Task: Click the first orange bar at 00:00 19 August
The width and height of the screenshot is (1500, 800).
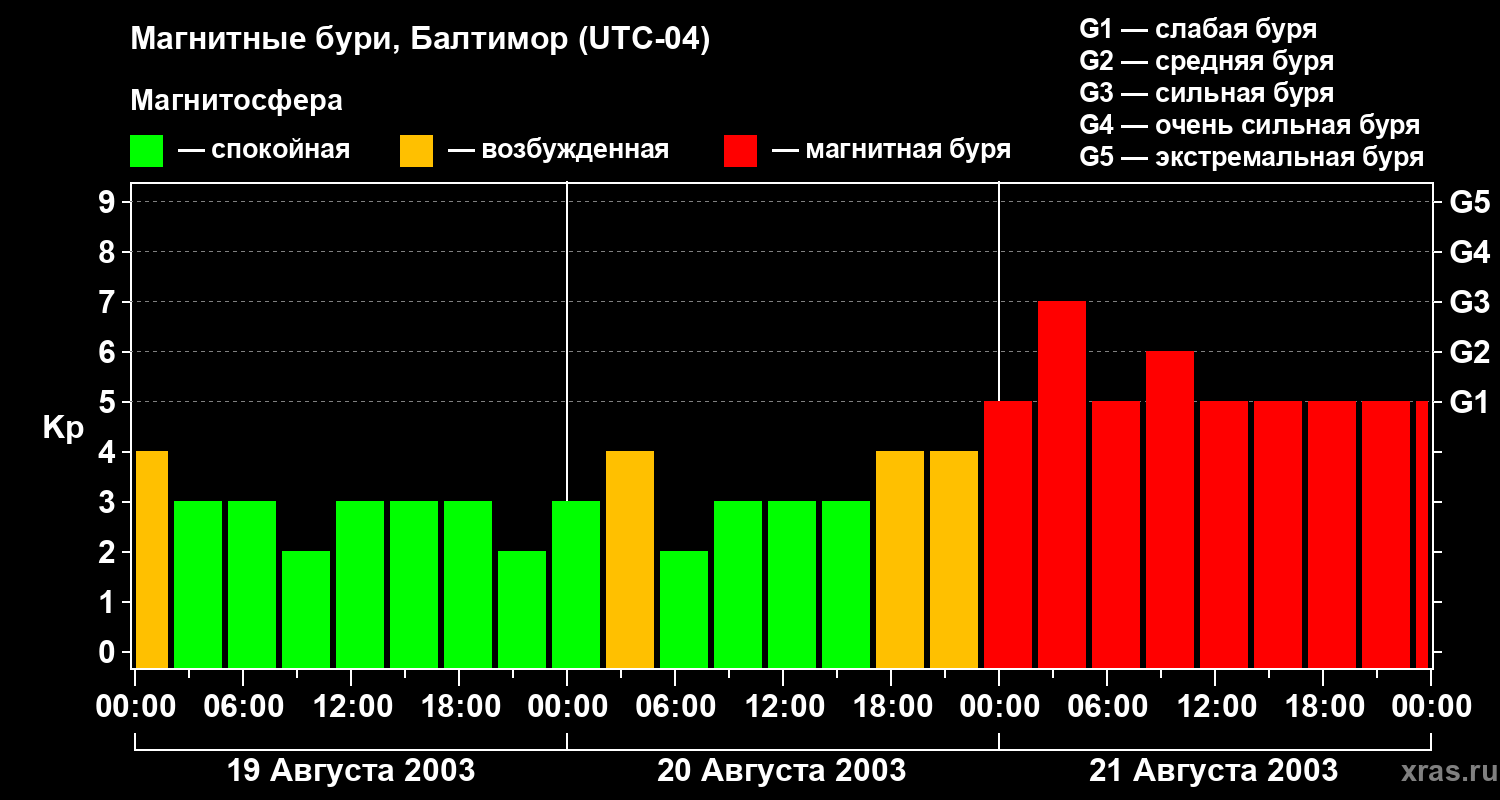Action: pyautogui.click(x=151, y=559)
